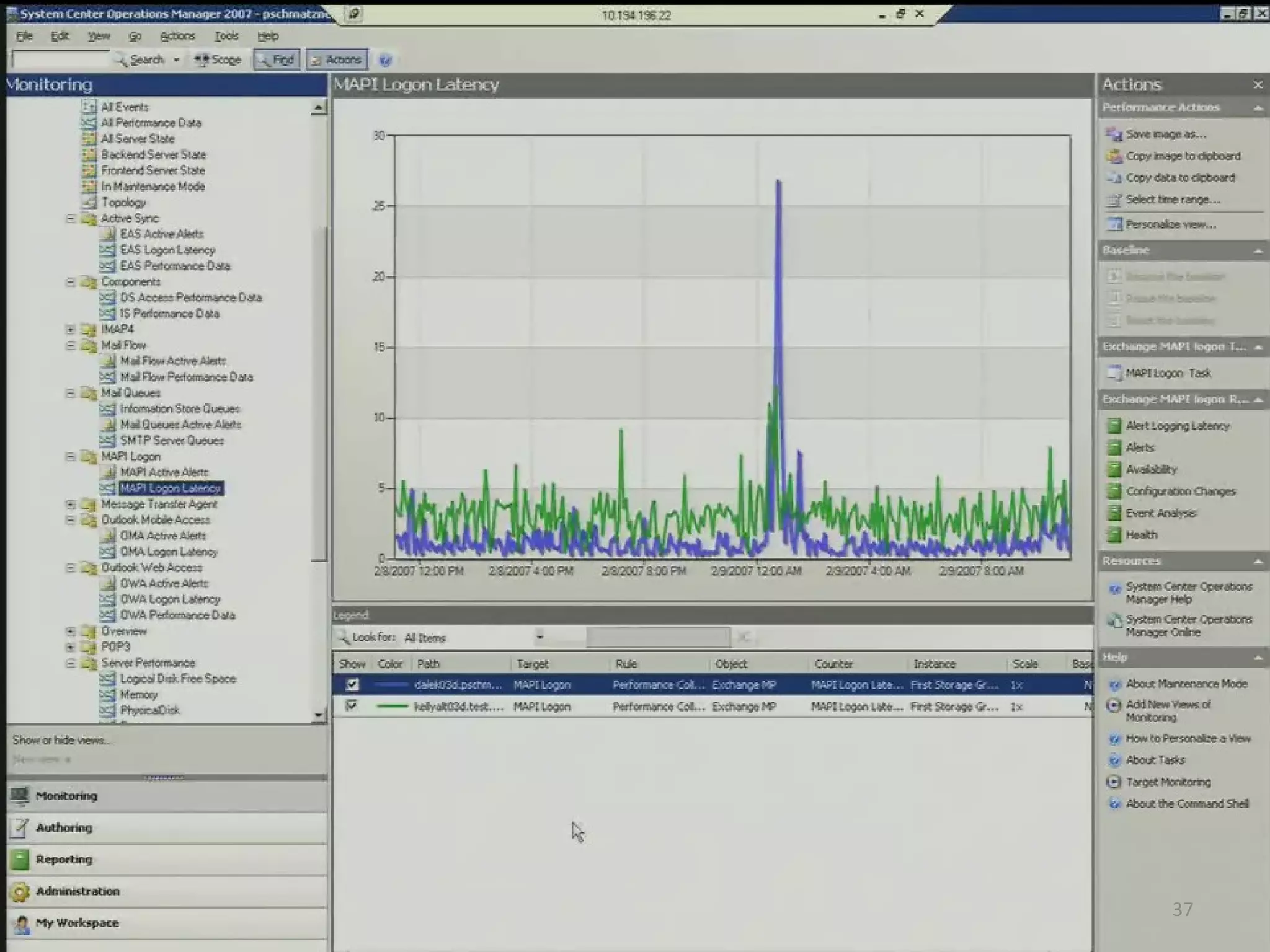Open the Reporting workspace pane

[64, 860]
